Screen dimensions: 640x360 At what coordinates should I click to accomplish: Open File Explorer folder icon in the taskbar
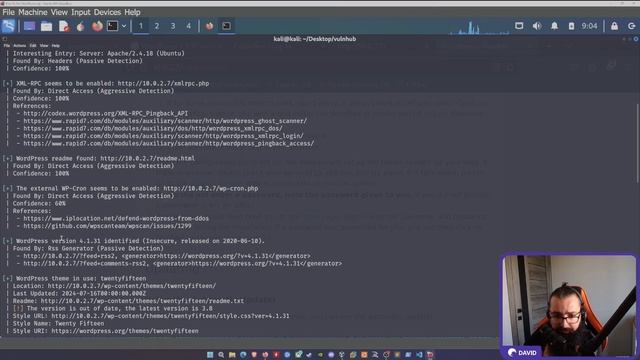point(232,355)
